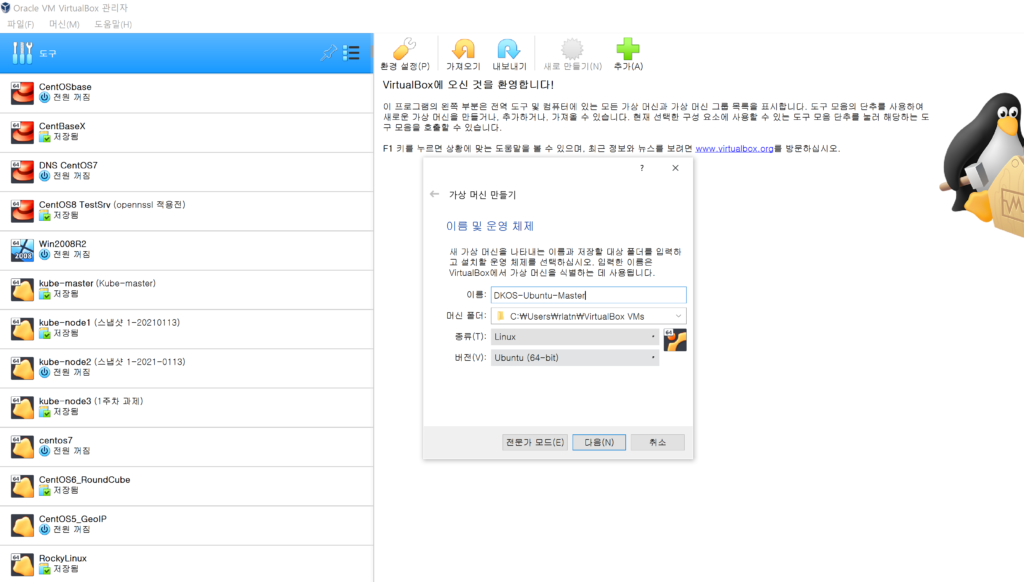
Task: Click the DNS CentOS7 VM icon
Action: (22, 171)
